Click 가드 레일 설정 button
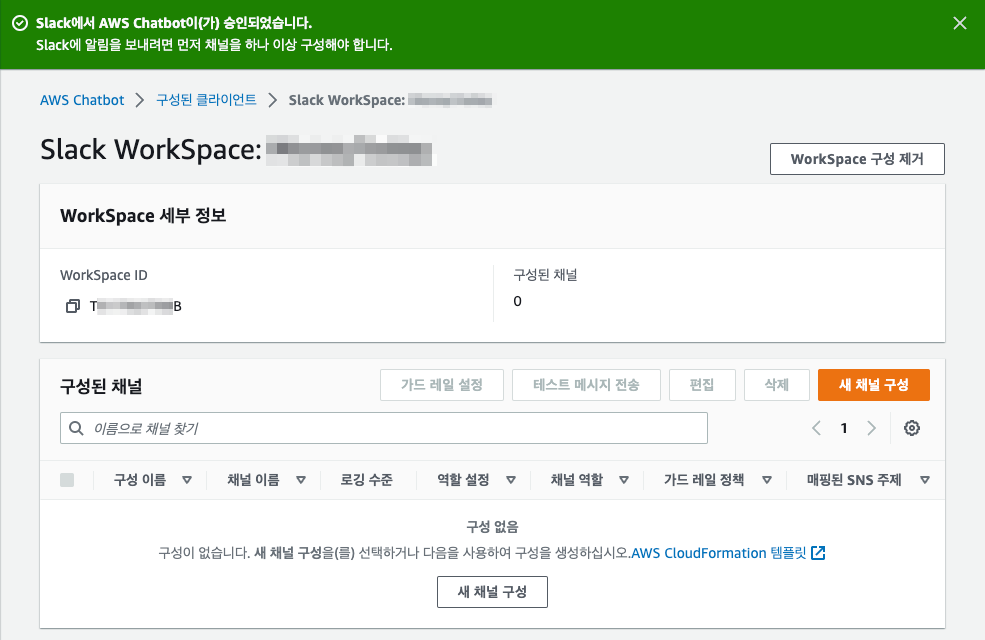The height and width of the screenshot is (640, 985). pos(442,384)
